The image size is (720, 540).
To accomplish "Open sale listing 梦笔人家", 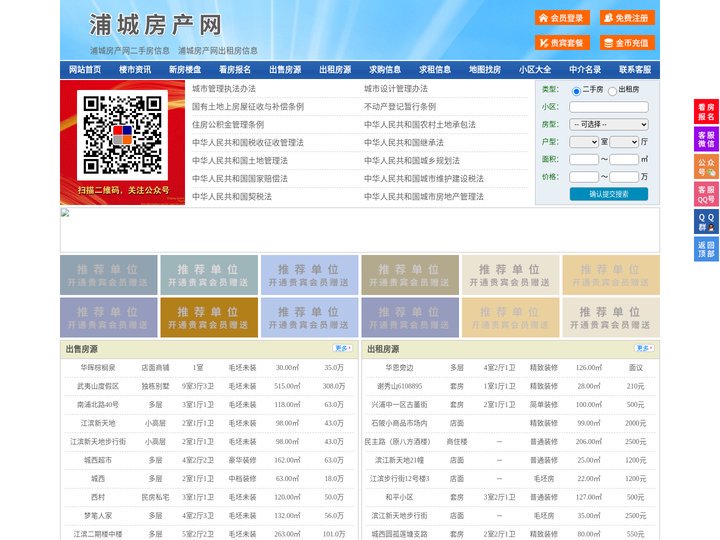I will click(98, 516).
